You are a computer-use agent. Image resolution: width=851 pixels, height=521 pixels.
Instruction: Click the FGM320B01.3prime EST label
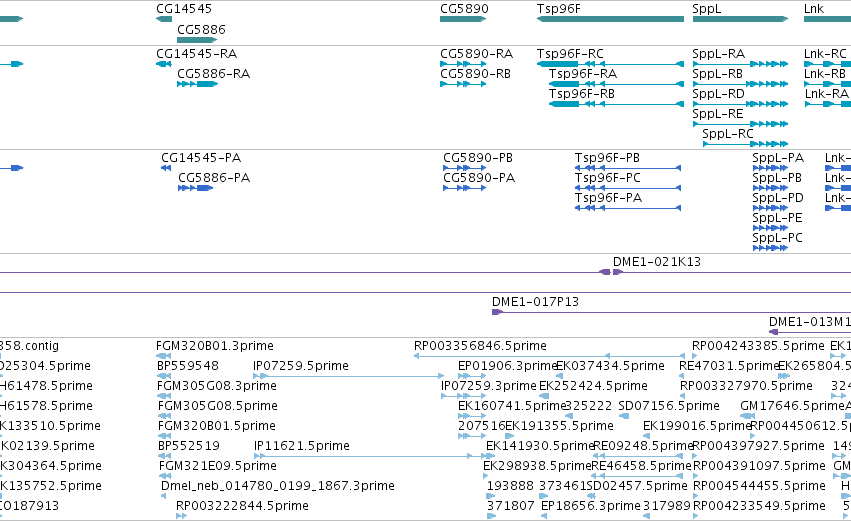tap(215, 346)
